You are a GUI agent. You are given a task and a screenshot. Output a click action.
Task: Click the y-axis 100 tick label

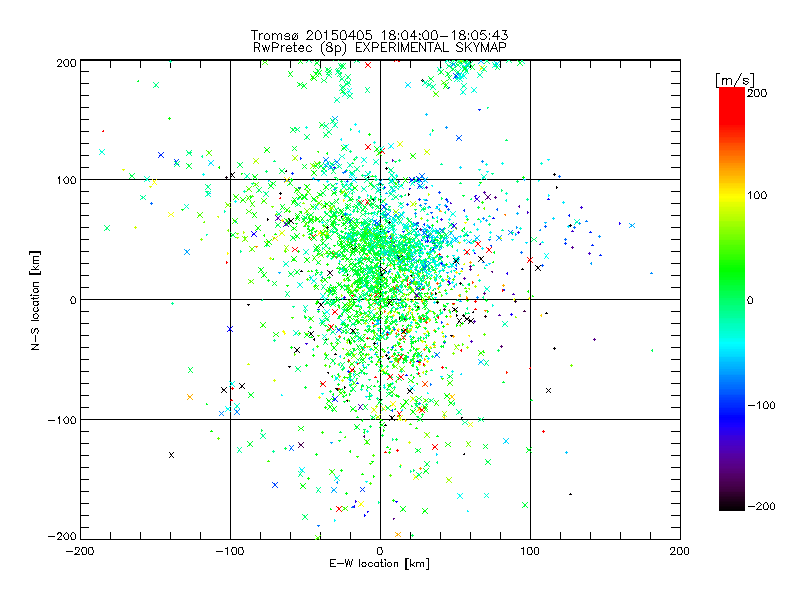click(x=66, y=180)
